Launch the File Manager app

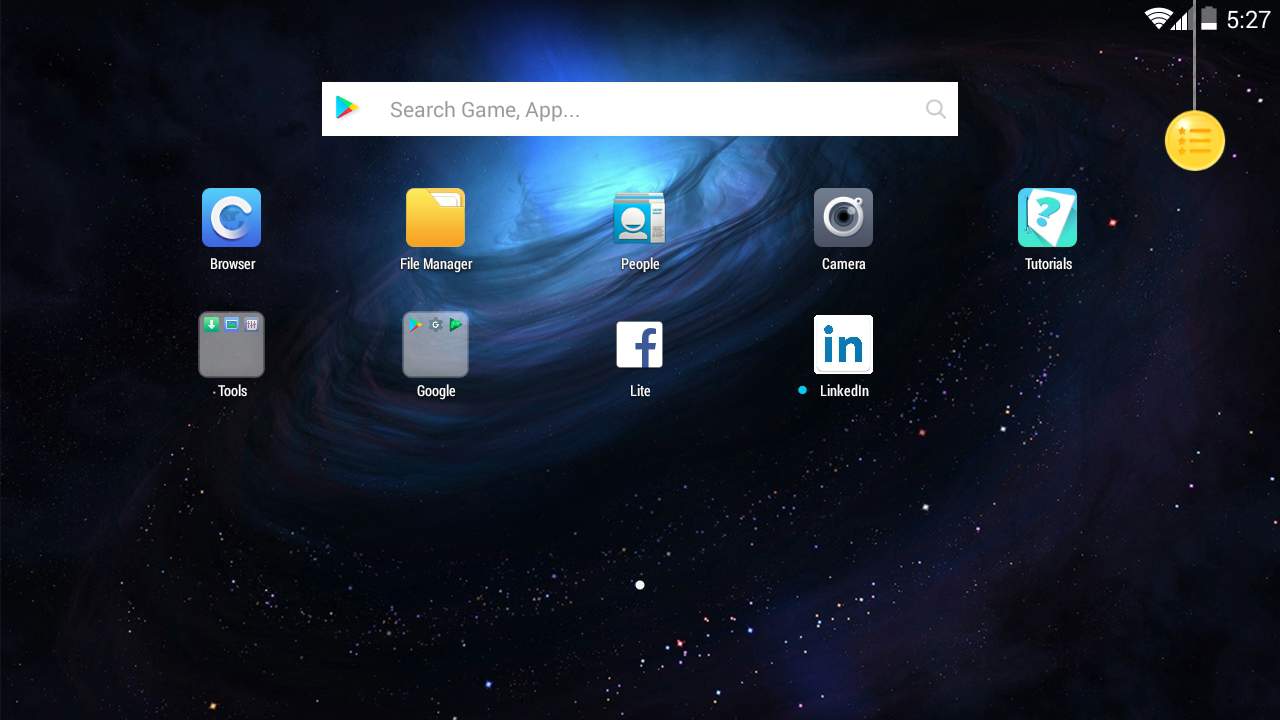pos(436,218)
